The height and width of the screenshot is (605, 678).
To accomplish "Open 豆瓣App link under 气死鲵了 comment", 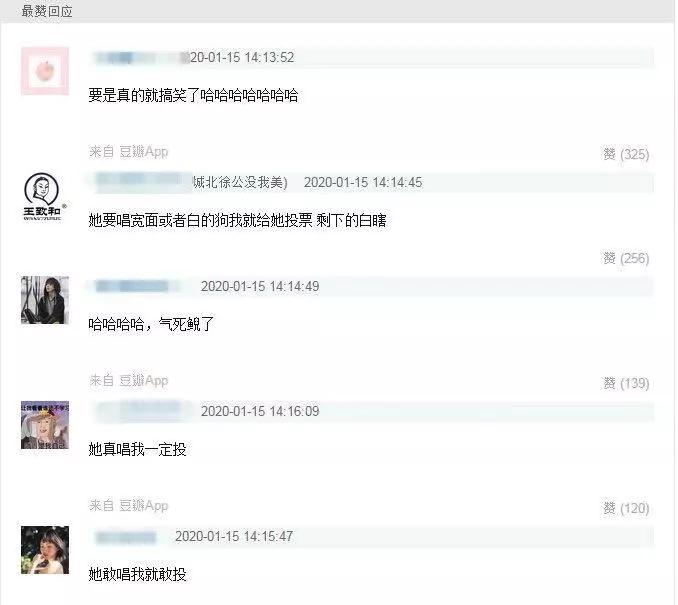I will [x=143, y=381].
